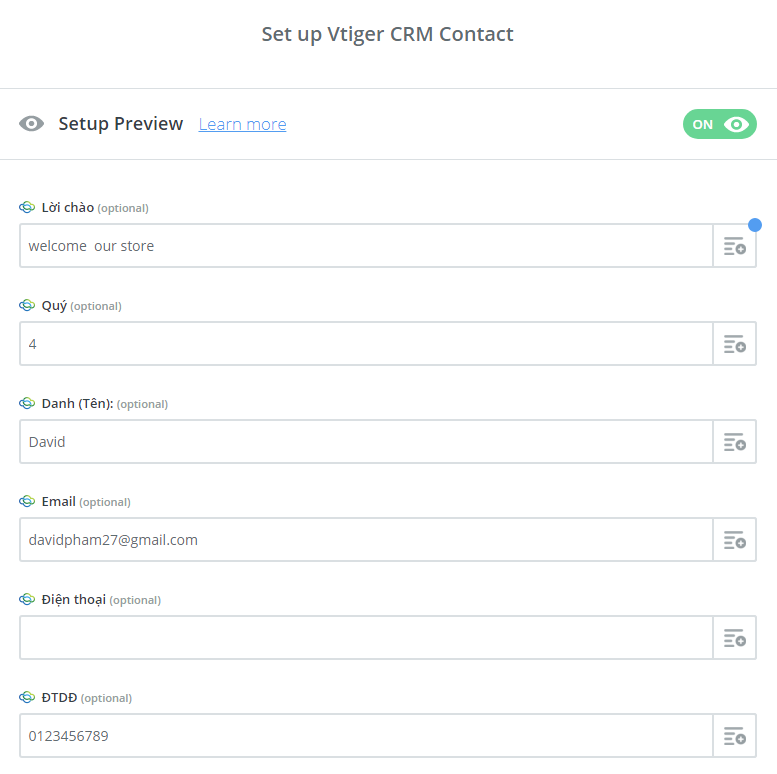Select the Email input field
The height and width of the screenshot is (774, 777).
(366, 540)
